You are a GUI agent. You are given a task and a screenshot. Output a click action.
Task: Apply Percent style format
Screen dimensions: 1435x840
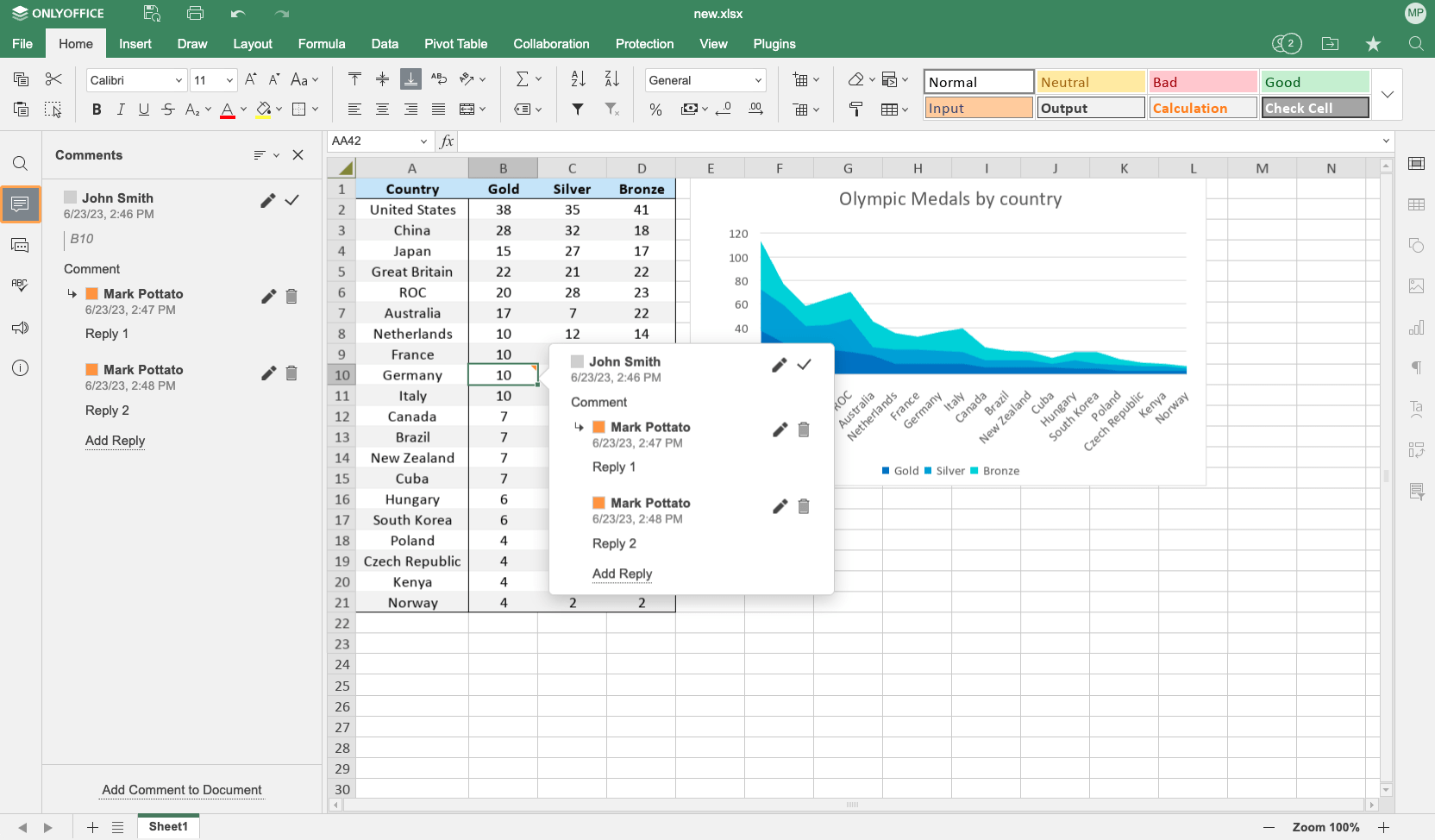(x=656, y=109)
